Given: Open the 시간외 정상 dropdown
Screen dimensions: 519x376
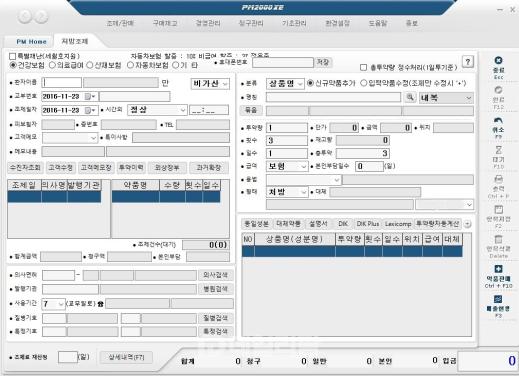Looking at the screenshot, I should coord(157,110).
